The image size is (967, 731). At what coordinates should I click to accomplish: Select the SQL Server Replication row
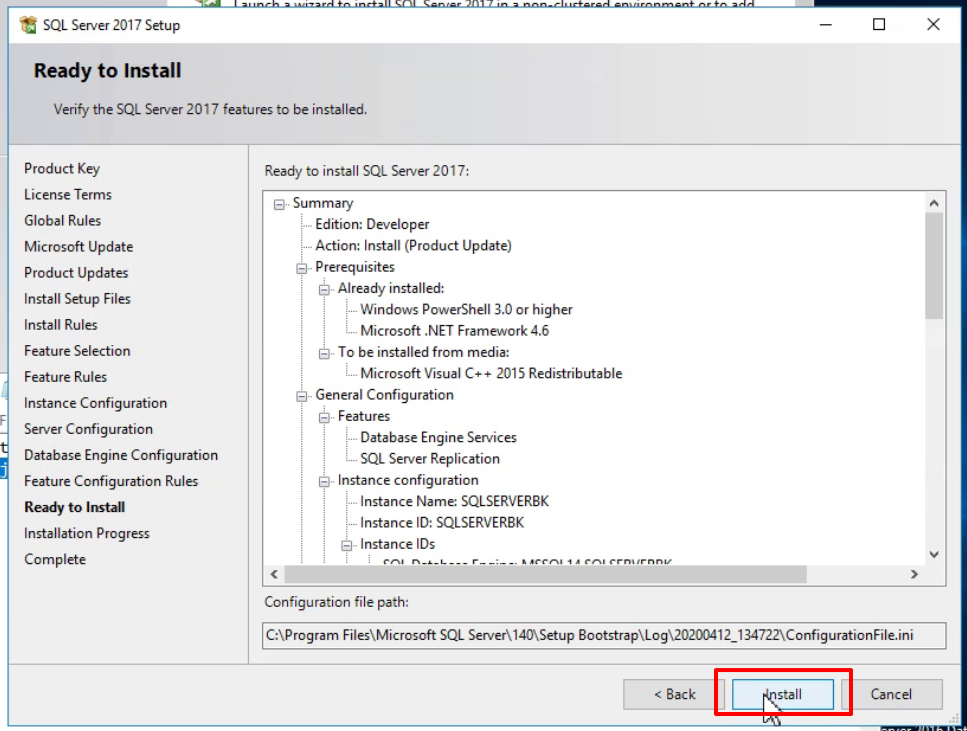click(430, 459)
